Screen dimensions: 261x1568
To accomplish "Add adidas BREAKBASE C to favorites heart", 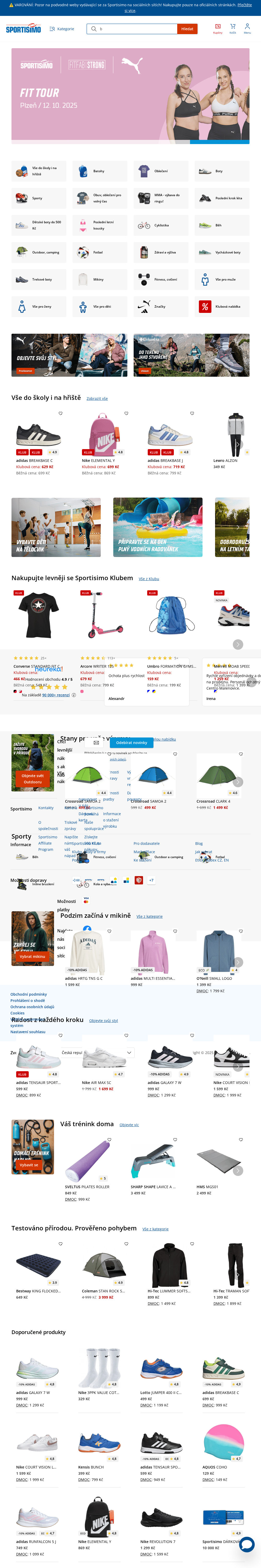I will (60, 413).
